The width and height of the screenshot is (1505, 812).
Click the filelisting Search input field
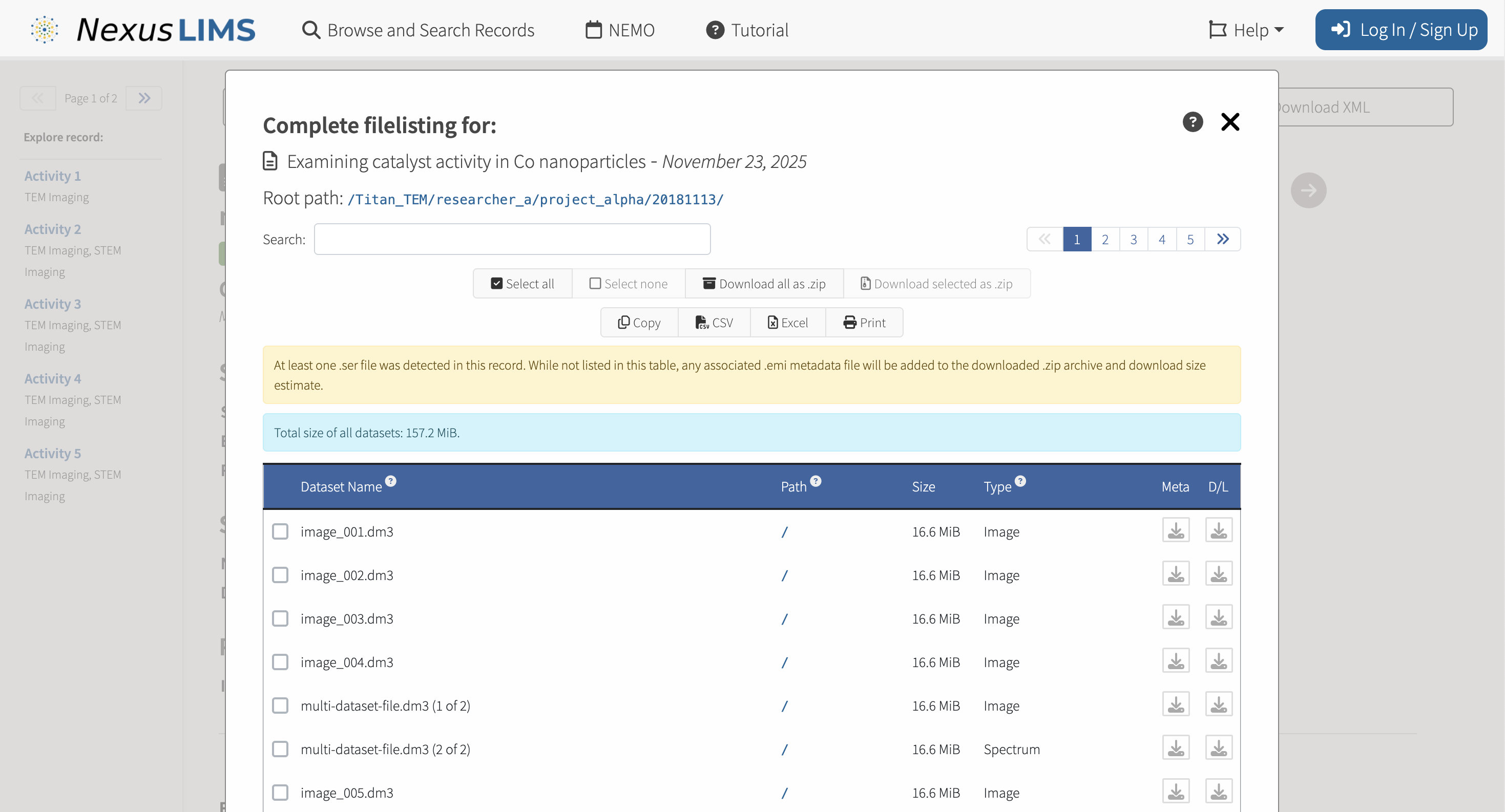pyautogui.click(x=512, y=239)
